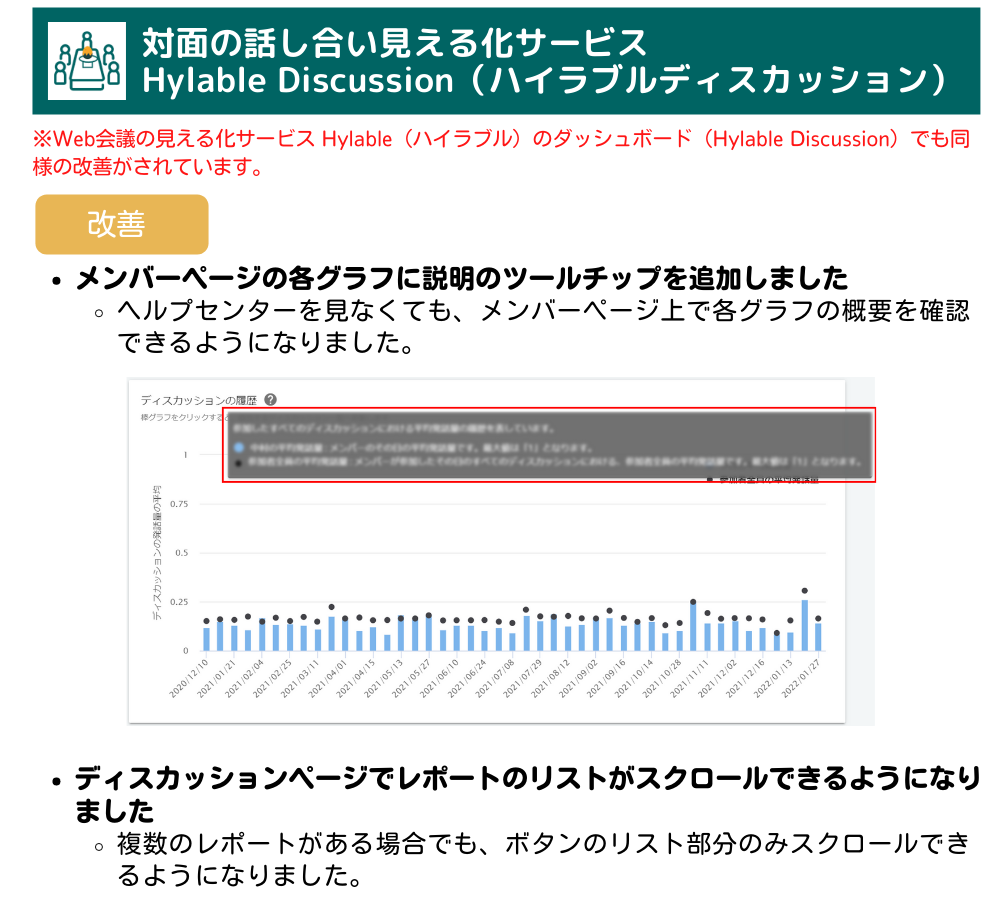
Task: Click the y-axis value 0.25
Action: pyautogui.click(x=179, y=602)
